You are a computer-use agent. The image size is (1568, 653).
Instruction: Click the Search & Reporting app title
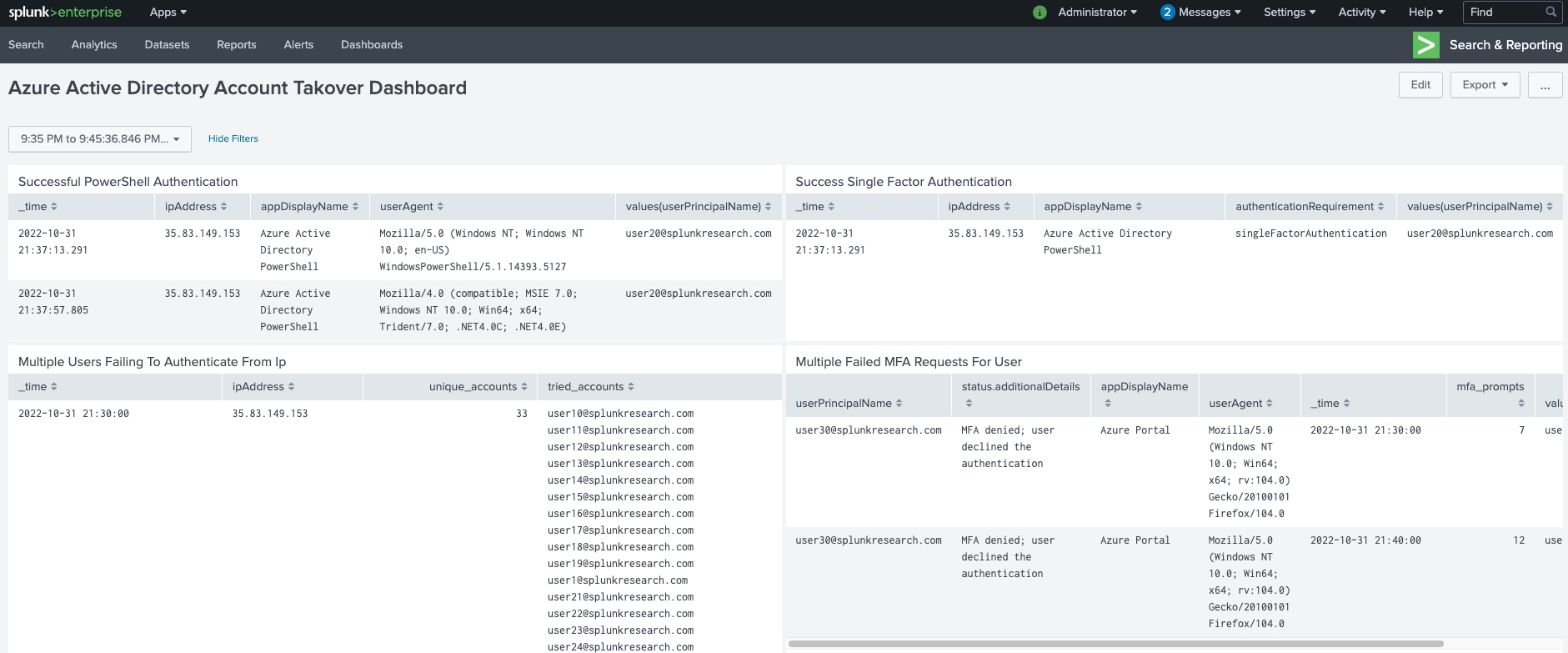click(x=1505, y=45)
